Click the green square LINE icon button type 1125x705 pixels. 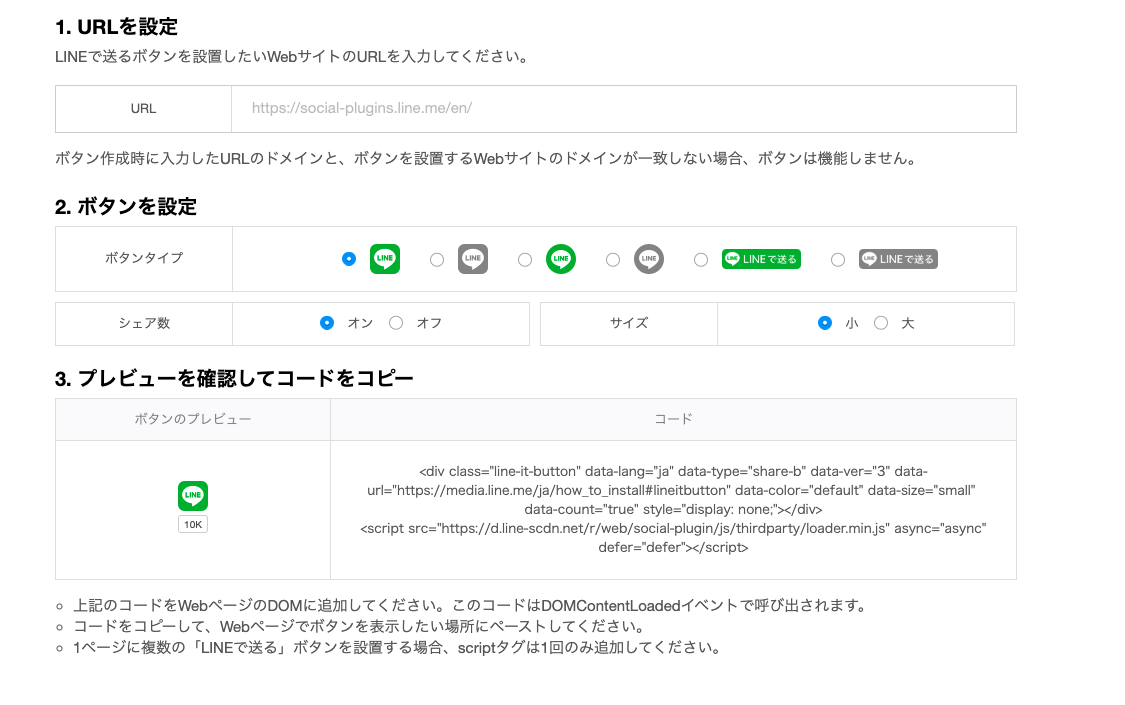point(385,259)
